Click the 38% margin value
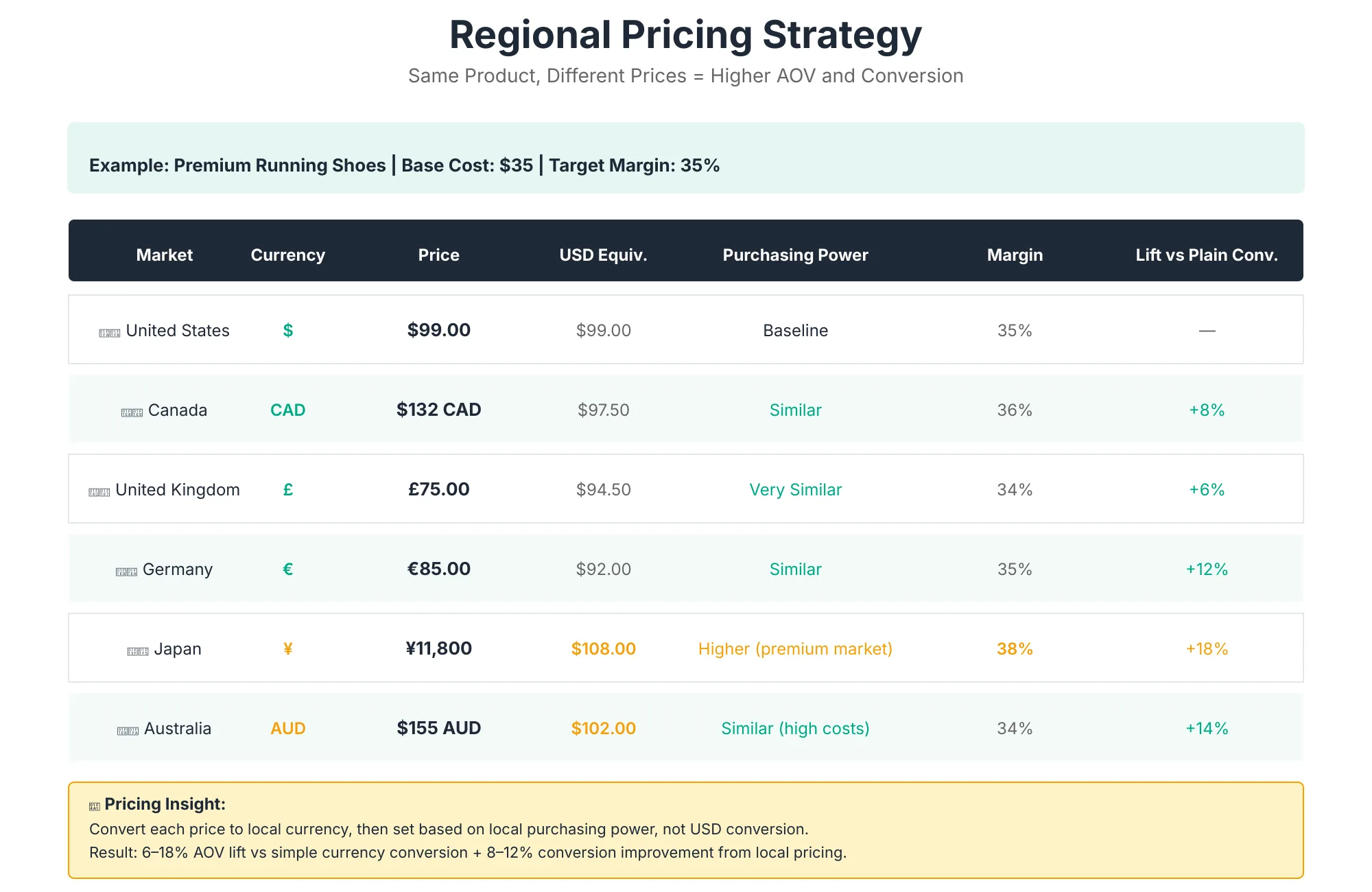1372x892 pixels. click(x=1015, y=648)
